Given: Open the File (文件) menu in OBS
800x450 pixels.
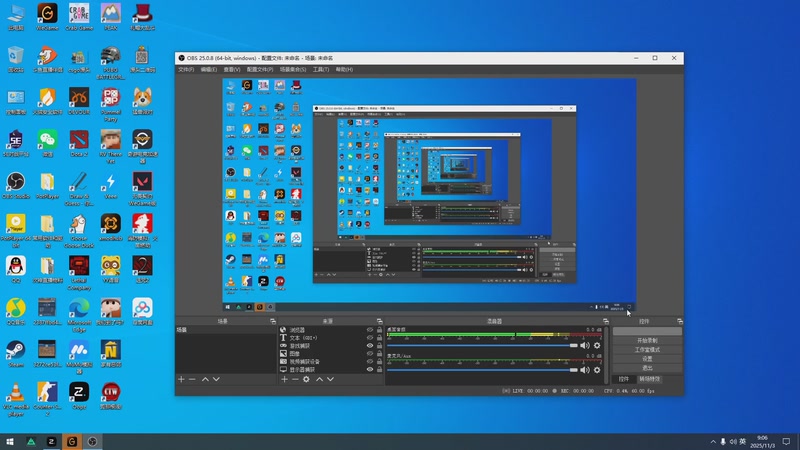Looking at the screenshot, I should pyautogui.click(x=186, y=69).
